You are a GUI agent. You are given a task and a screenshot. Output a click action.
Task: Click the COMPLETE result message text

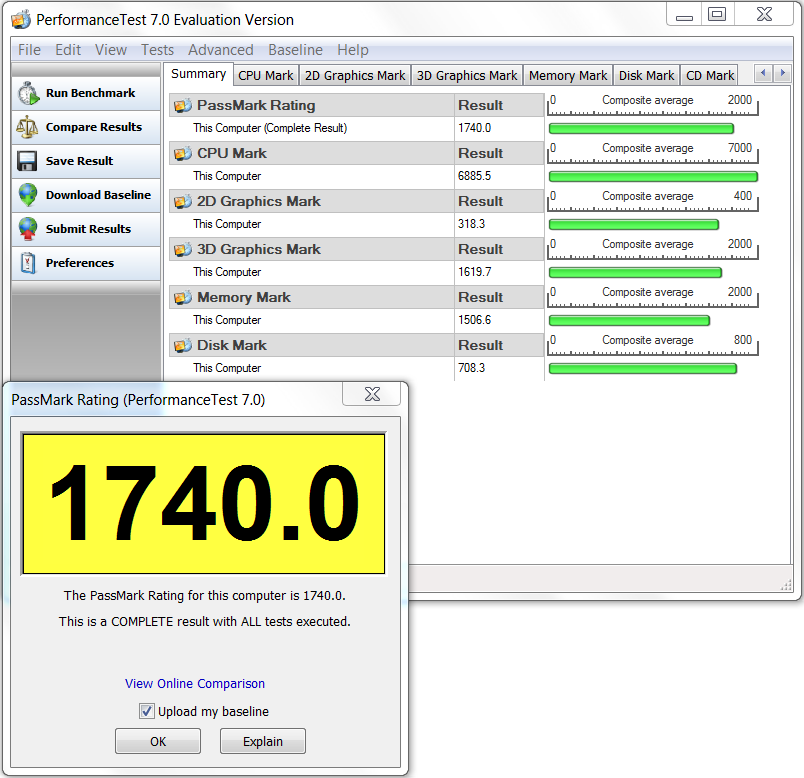coord(205,622)
